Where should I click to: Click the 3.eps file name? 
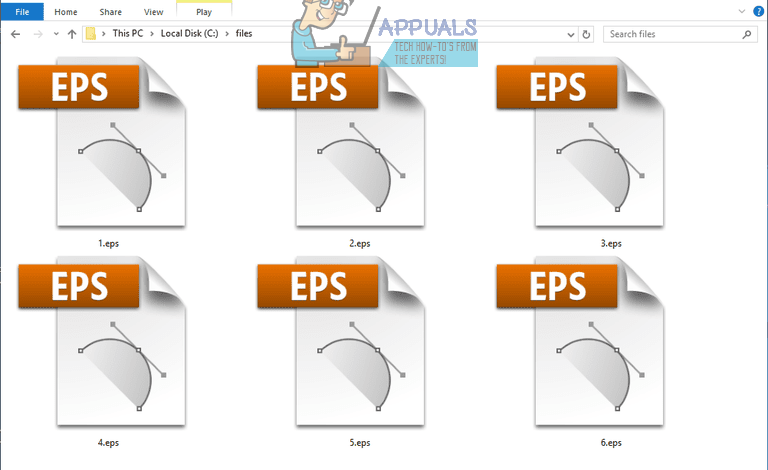[611, 243]
